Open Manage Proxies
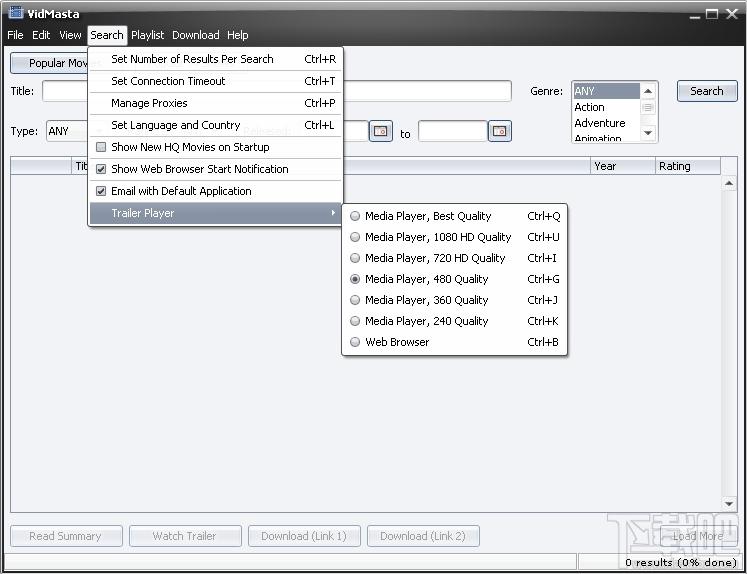Image resolution: width=747 pixels, height=574 pixels. pos(215,103)
